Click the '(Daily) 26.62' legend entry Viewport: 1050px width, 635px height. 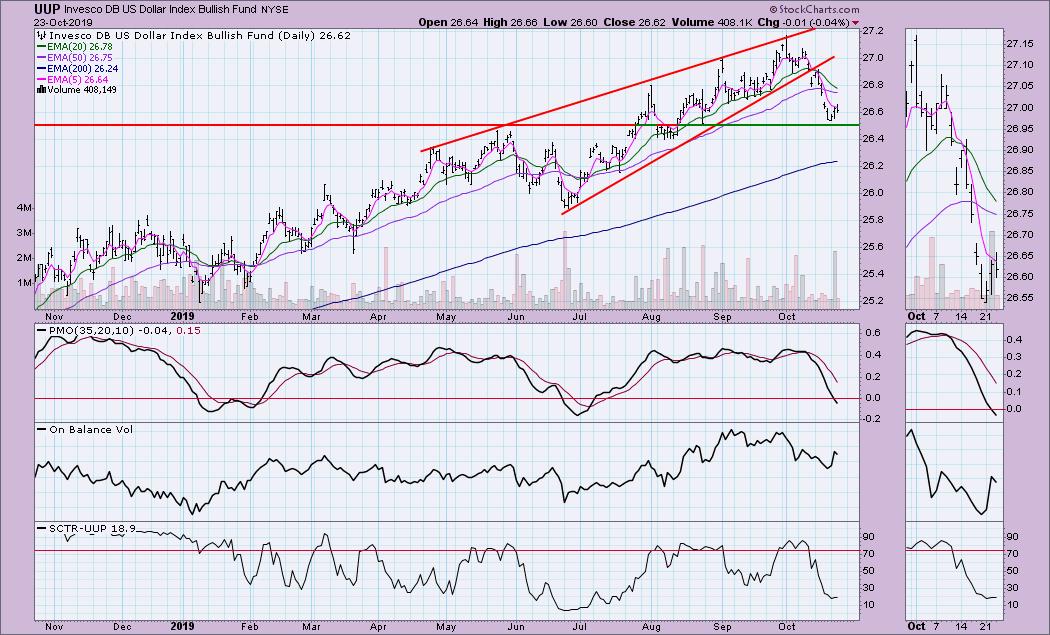coord(315,36)
